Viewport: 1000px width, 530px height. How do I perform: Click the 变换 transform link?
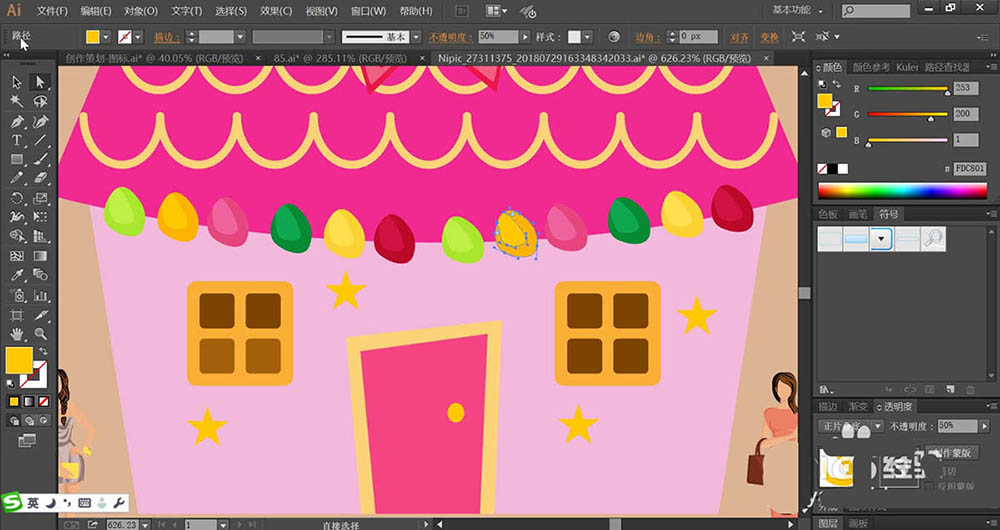(769, 37)
